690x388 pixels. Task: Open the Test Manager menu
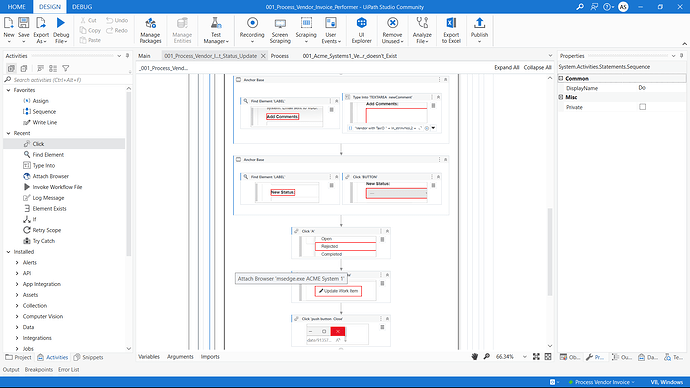[x=216, y=30]
